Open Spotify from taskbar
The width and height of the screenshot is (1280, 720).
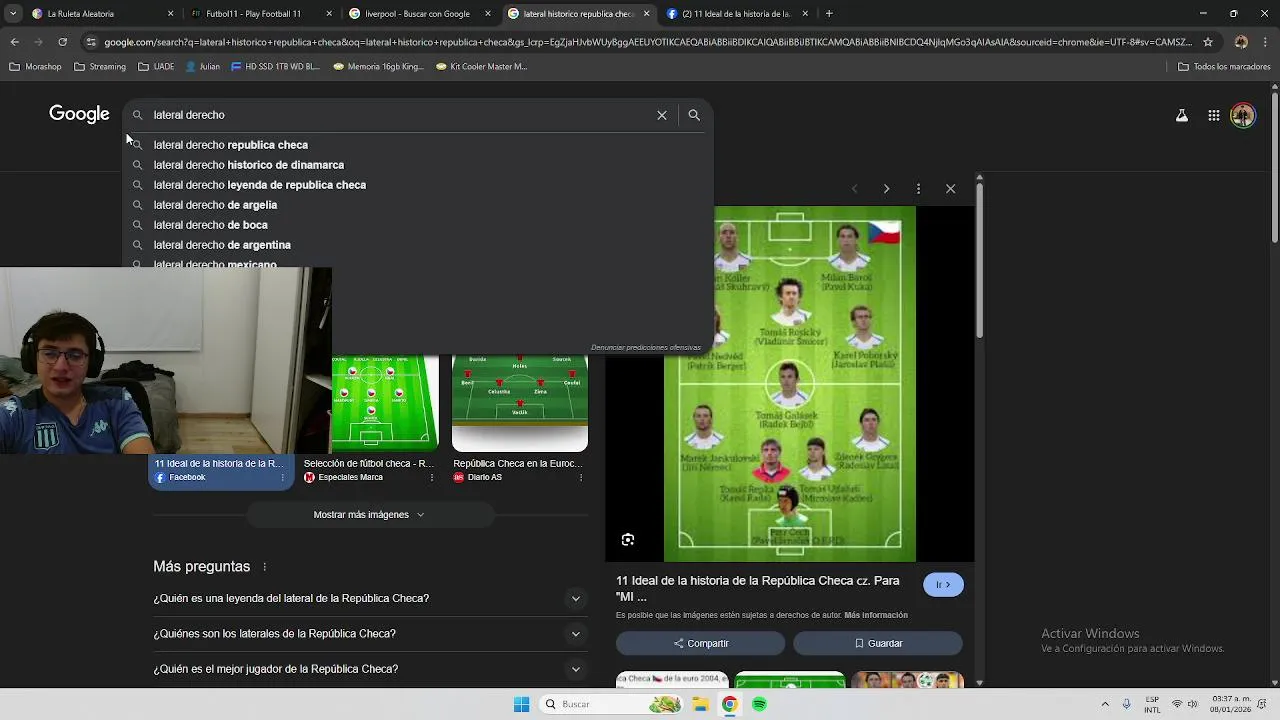click(760, 704)
